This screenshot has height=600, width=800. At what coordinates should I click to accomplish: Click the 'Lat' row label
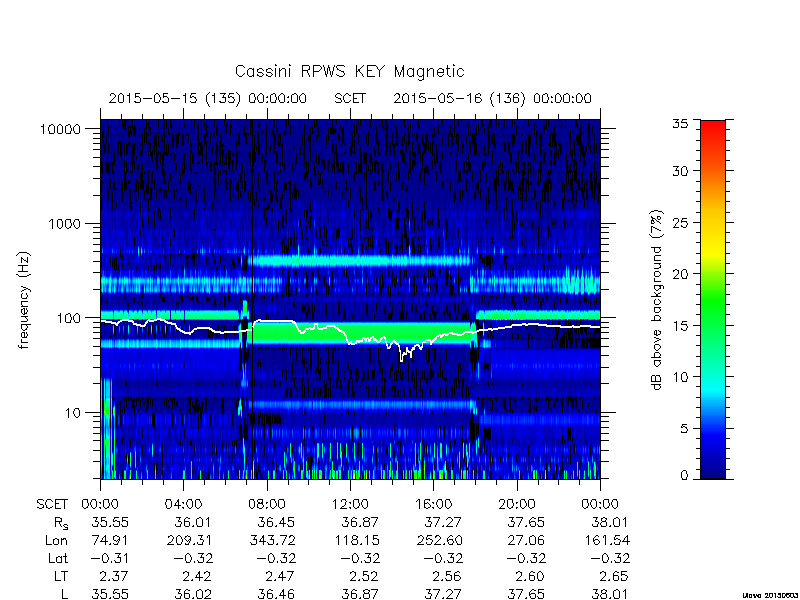(58, 559)
